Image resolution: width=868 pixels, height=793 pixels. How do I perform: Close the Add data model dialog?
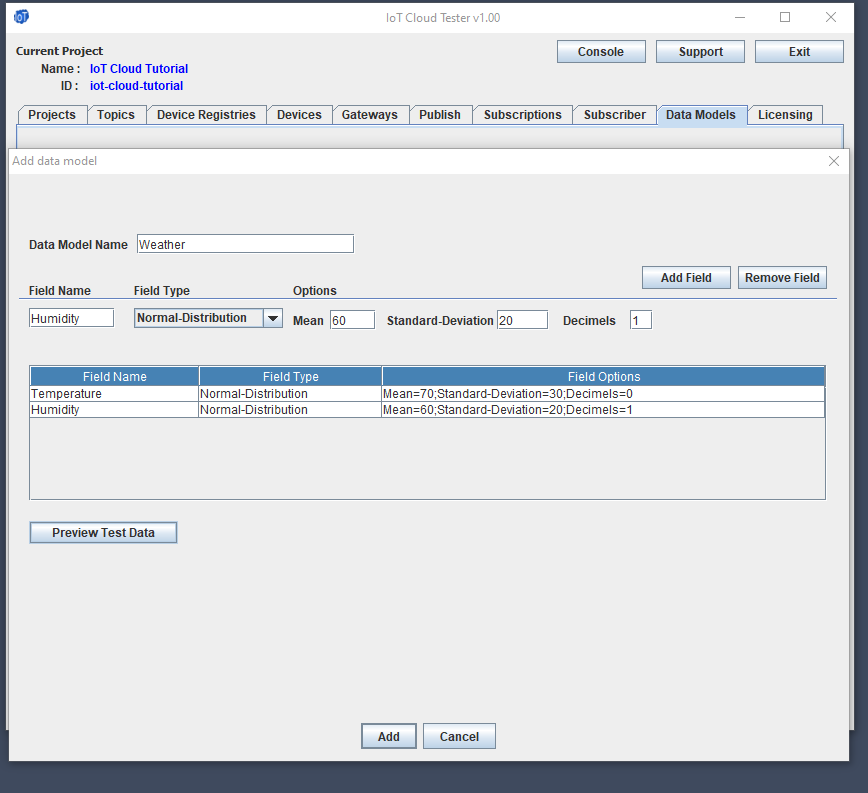[x=834, y=161]
